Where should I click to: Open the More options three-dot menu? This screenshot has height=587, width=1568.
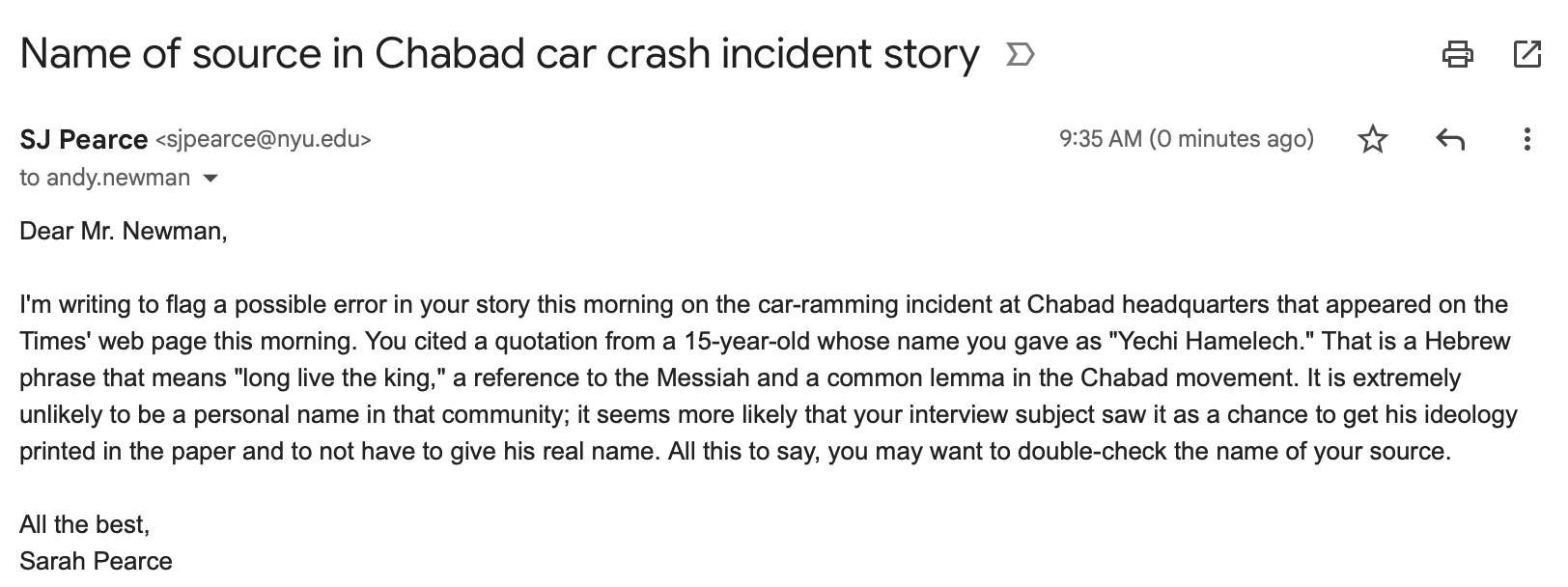click(x=1526, y=140)
